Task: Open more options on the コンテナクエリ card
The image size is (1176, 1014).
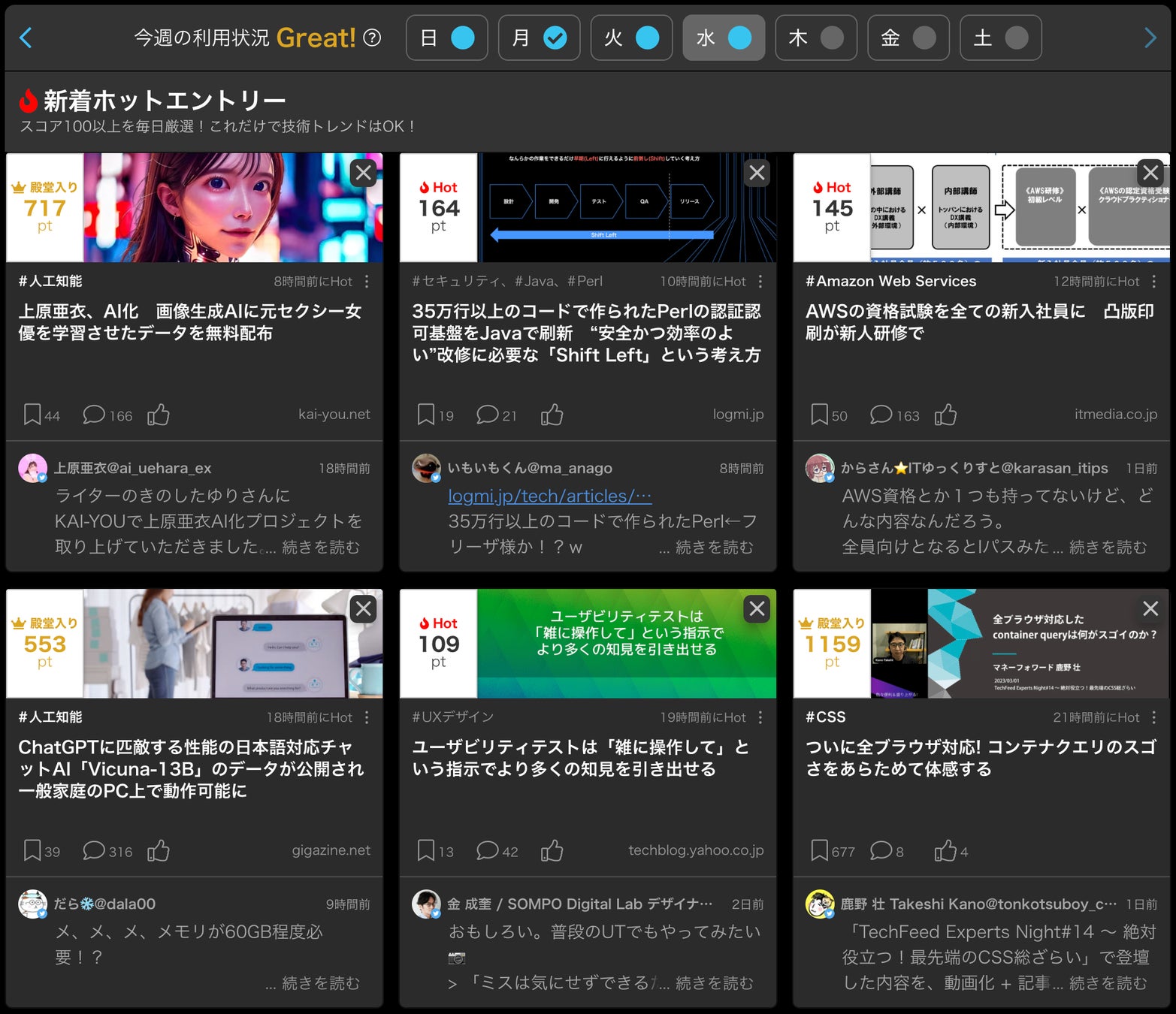Action: (1154, 717)
